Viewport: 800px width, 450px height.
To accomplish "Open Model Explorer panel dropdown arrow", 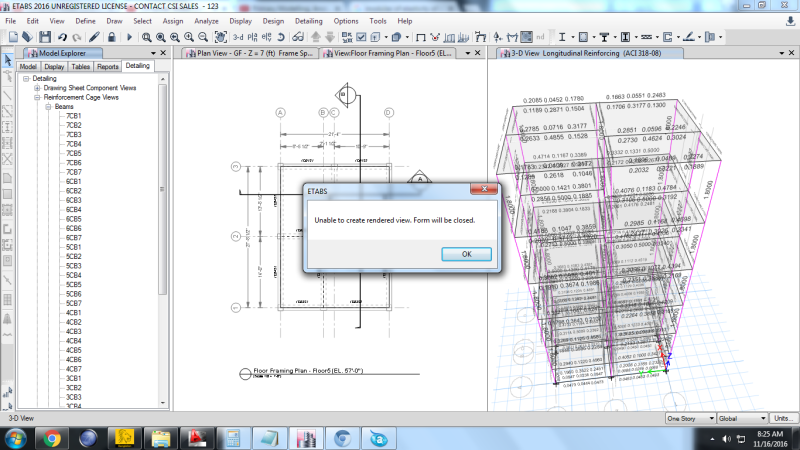I will [153, 53].
